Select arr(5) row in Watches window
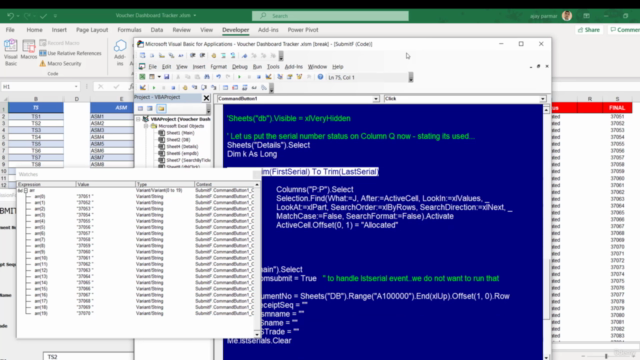Image resolution: width=640 pixels, height=360 pixels. (x=137, y=227)
